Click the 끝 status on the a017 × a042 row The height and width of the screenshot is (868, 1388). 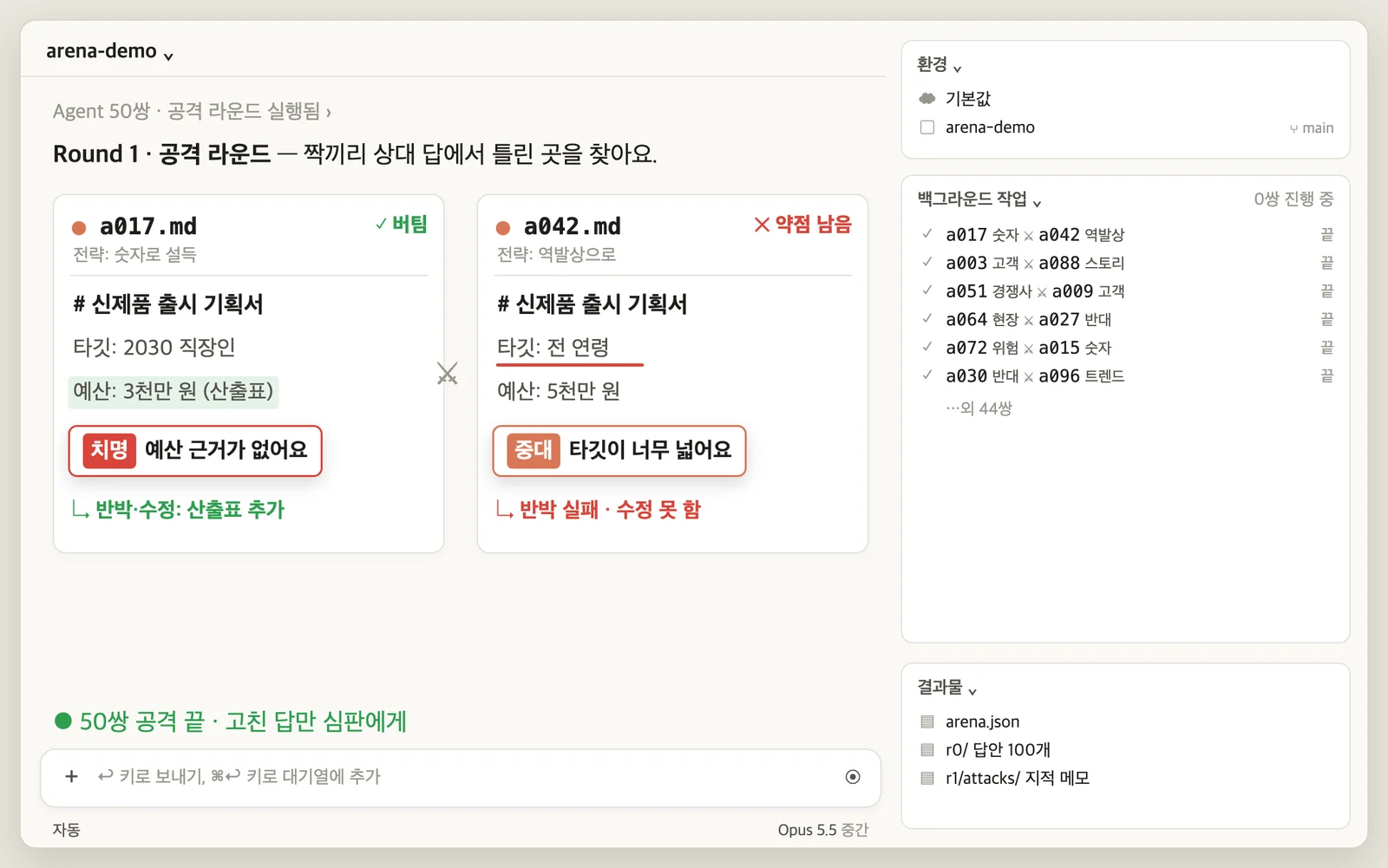pyautogui.click(x=1326, y=235)
